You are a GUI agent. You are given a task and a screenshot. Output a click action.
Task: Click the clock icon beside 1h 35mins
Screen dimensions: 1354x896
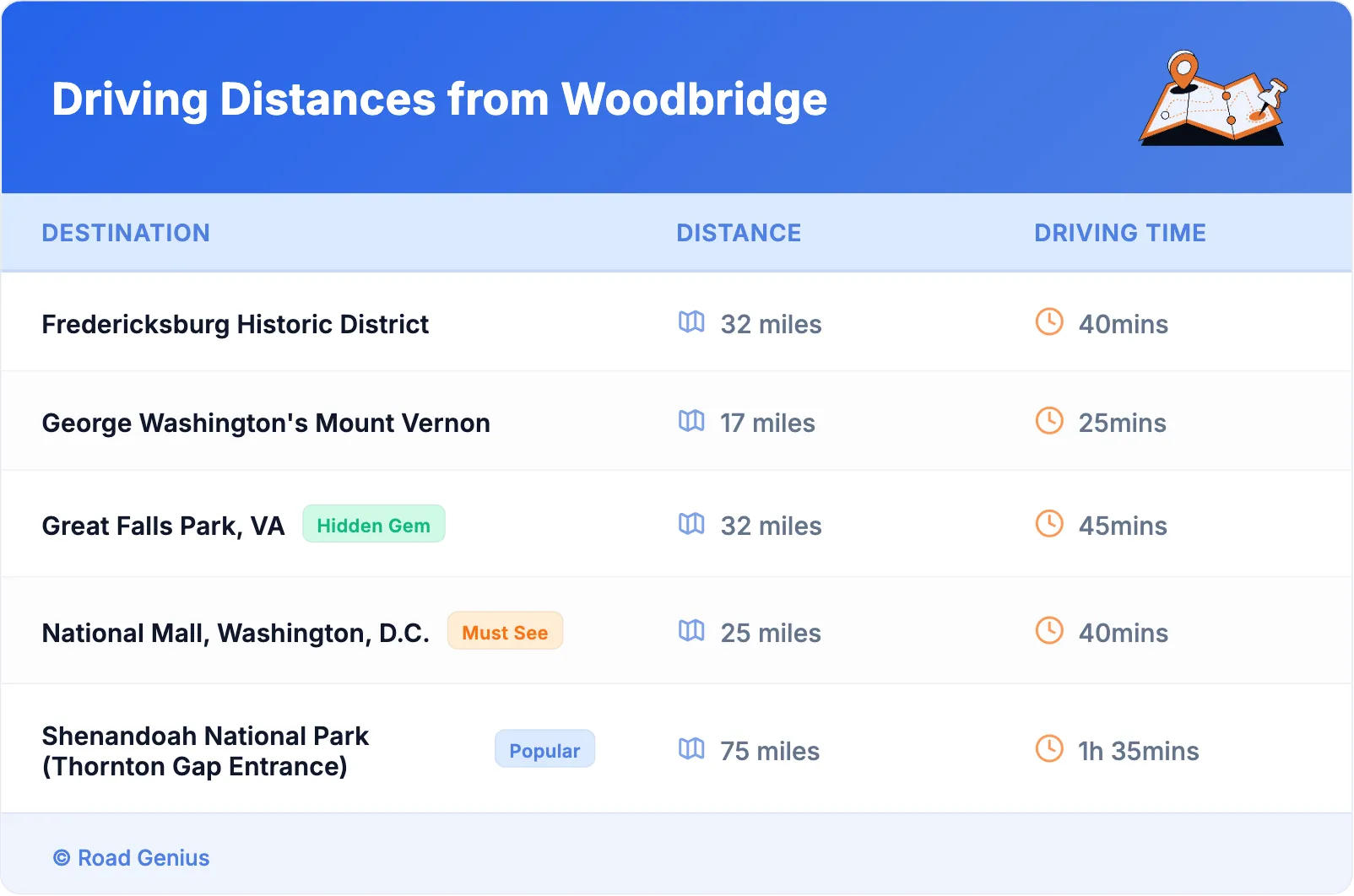[x=1049, y=749]
